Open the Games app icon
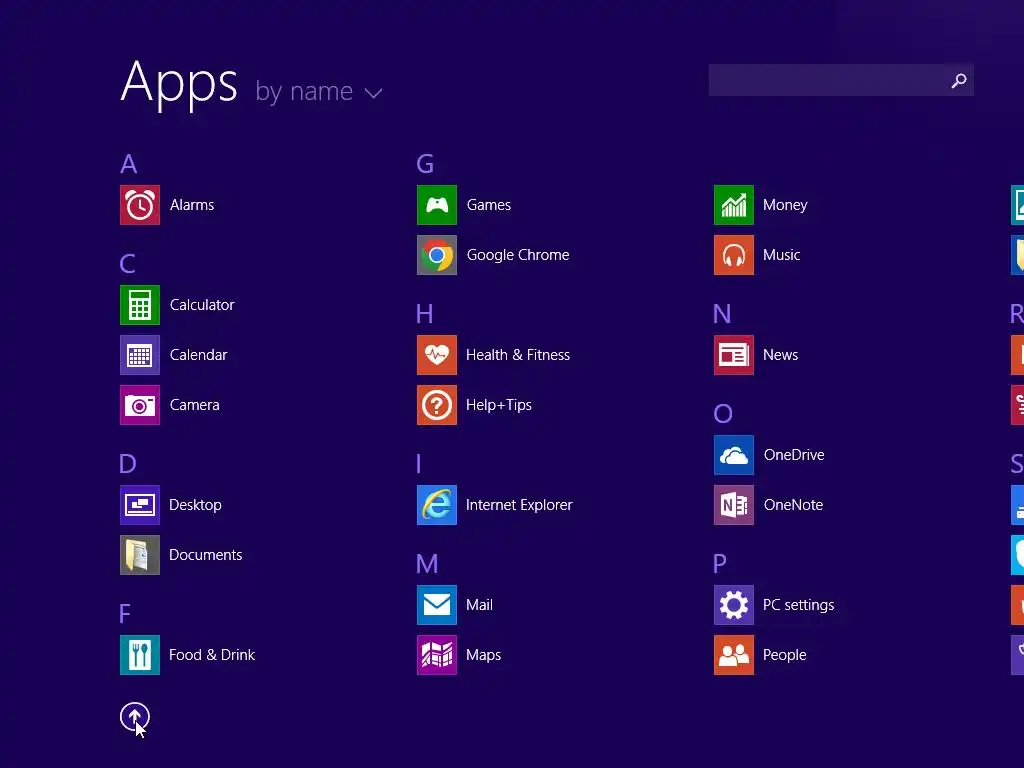 (x=437, y=205)
